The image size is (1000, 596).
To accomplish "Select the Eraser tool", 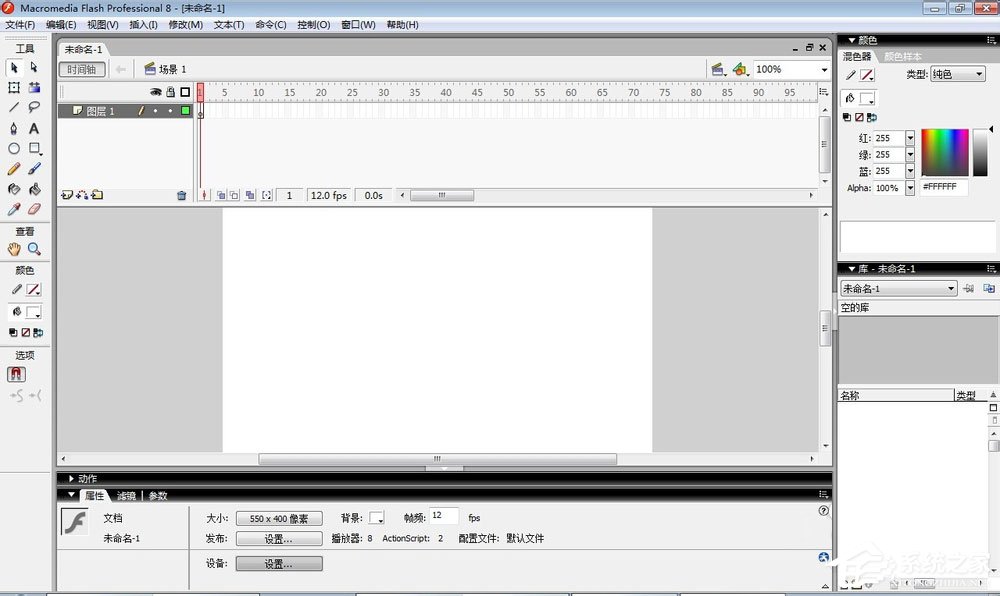I will [x=35, y=208].
